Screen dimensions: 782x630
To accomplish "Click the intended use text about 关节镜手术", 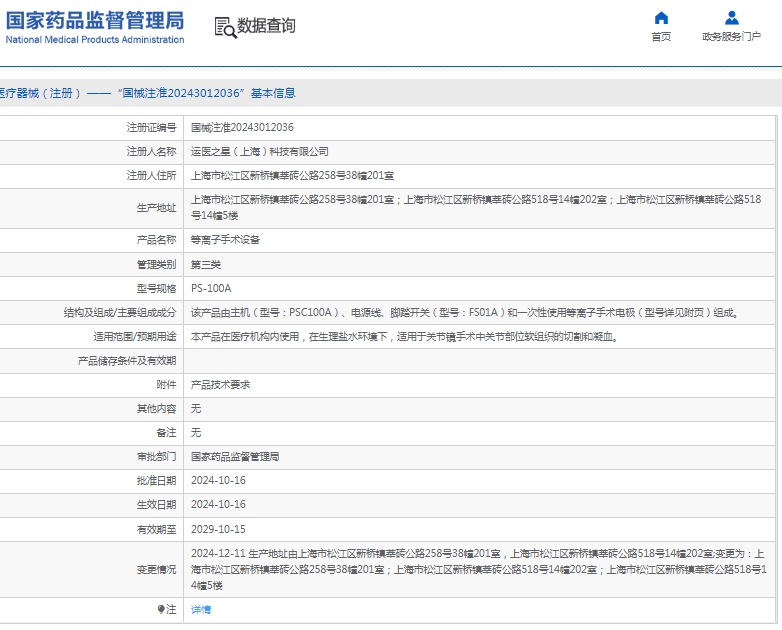I will pos(405,337).
